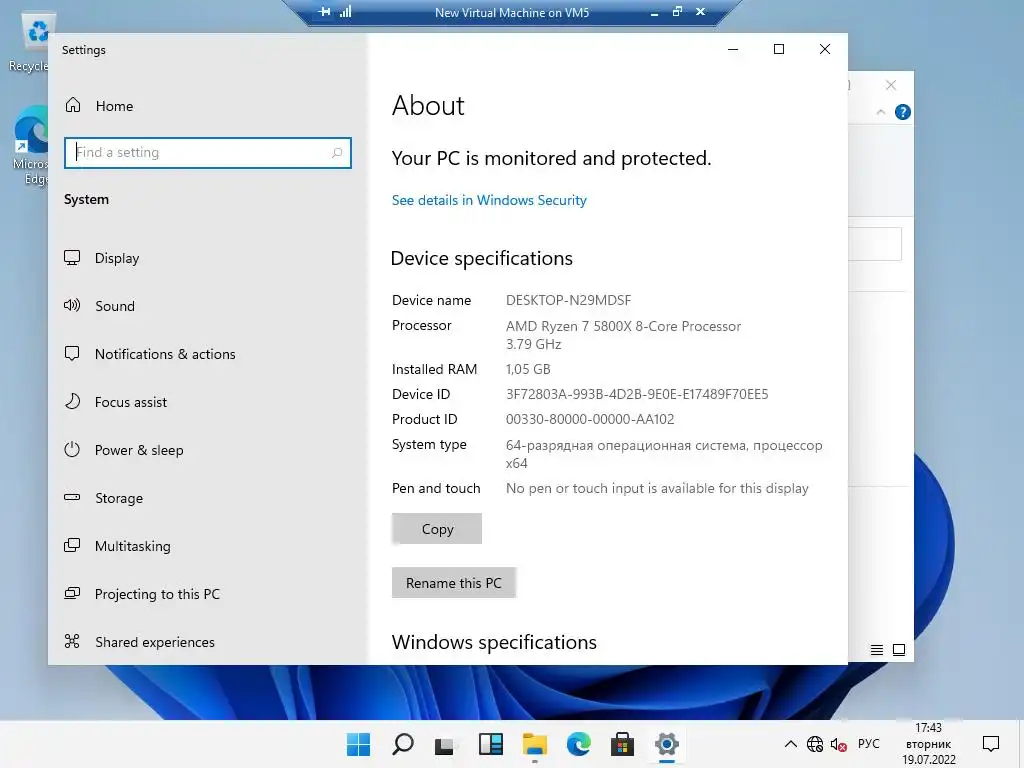Screen dimensions: 1024x768
Task: Close the background window with its X
Action: coord(891,85)
